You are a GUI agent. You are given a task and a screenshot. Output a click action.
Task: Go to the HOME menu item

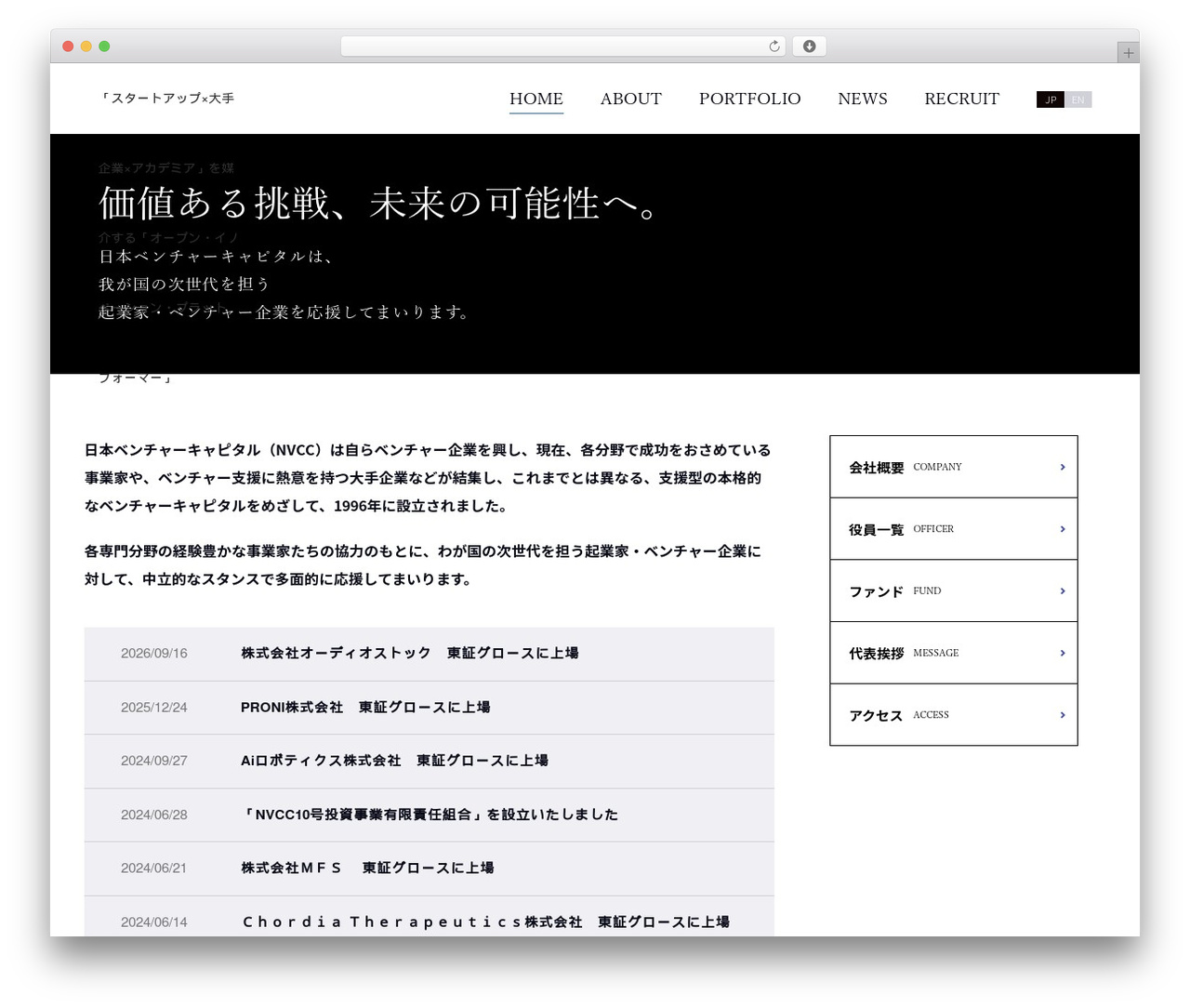(x=536, y=99)
